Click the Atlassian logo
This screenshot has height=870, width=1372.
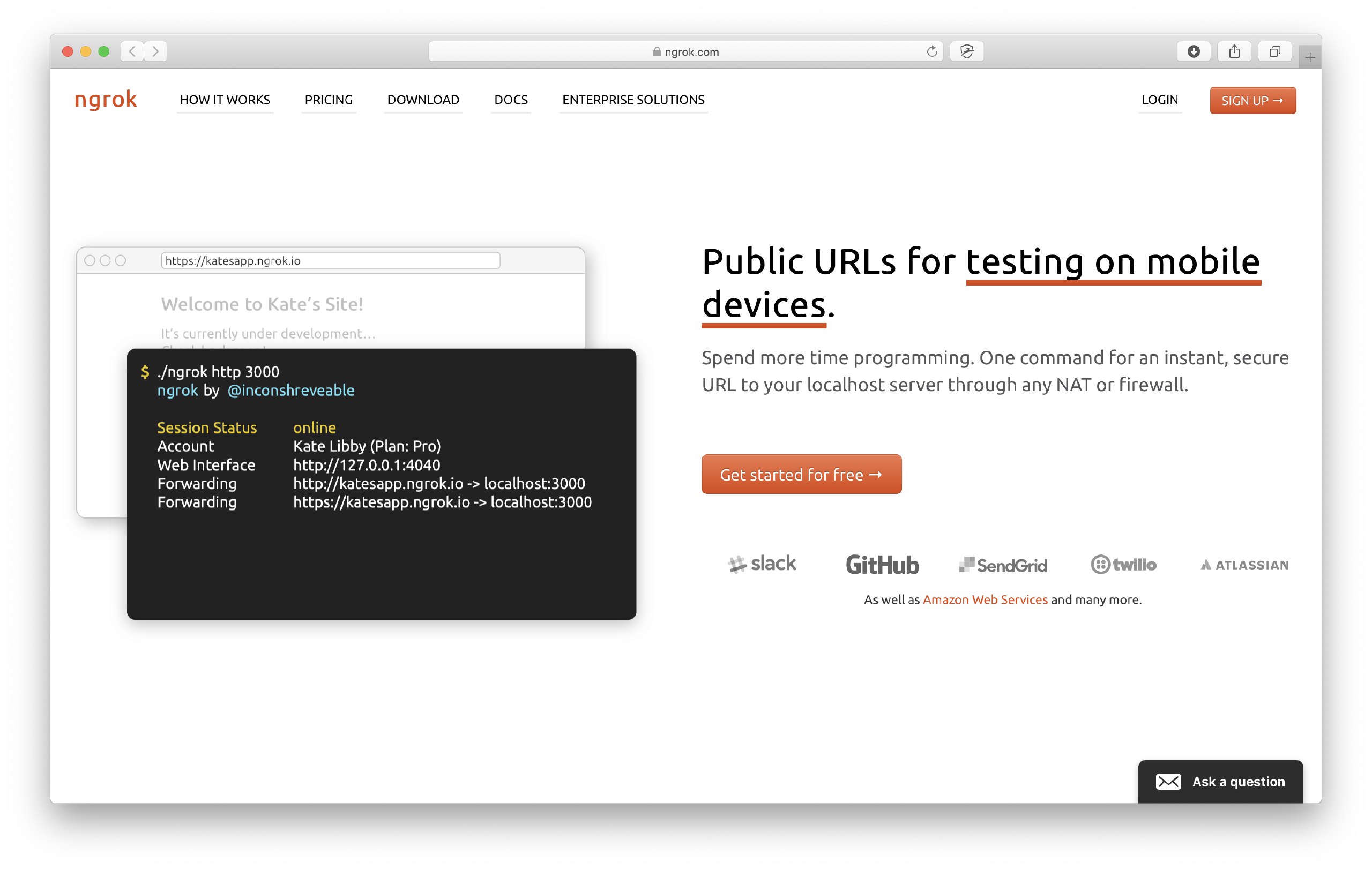pos(1244,565)
